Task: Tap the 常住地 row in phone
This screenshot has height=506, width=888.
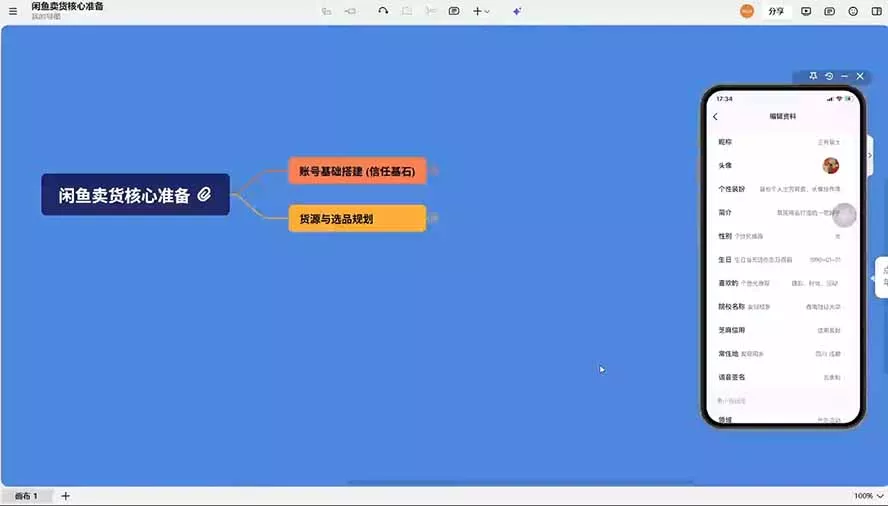Action: point(783,354)
